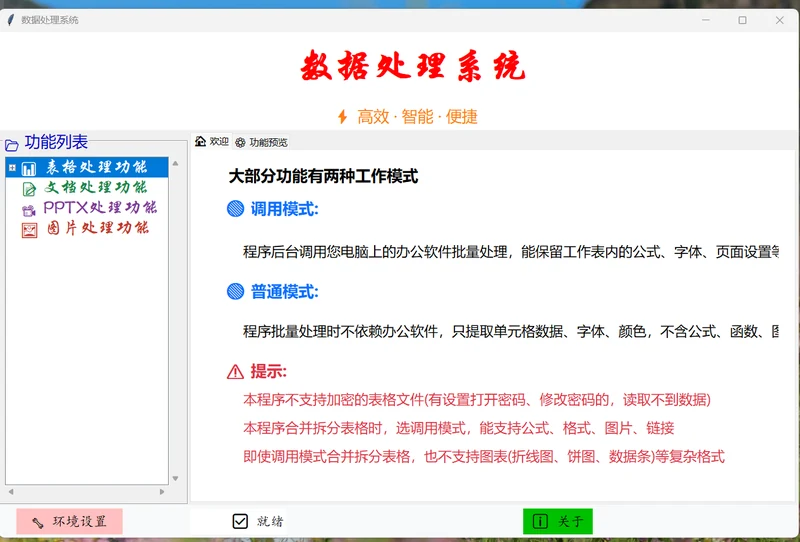
Task: Click the 普通模式: heading
Action: click(x=284, y=292)
